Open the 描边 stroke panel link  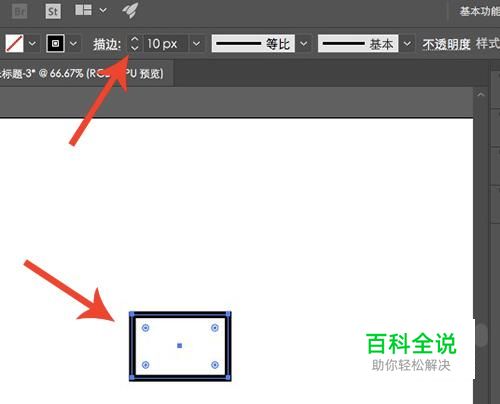pos(107,44)
